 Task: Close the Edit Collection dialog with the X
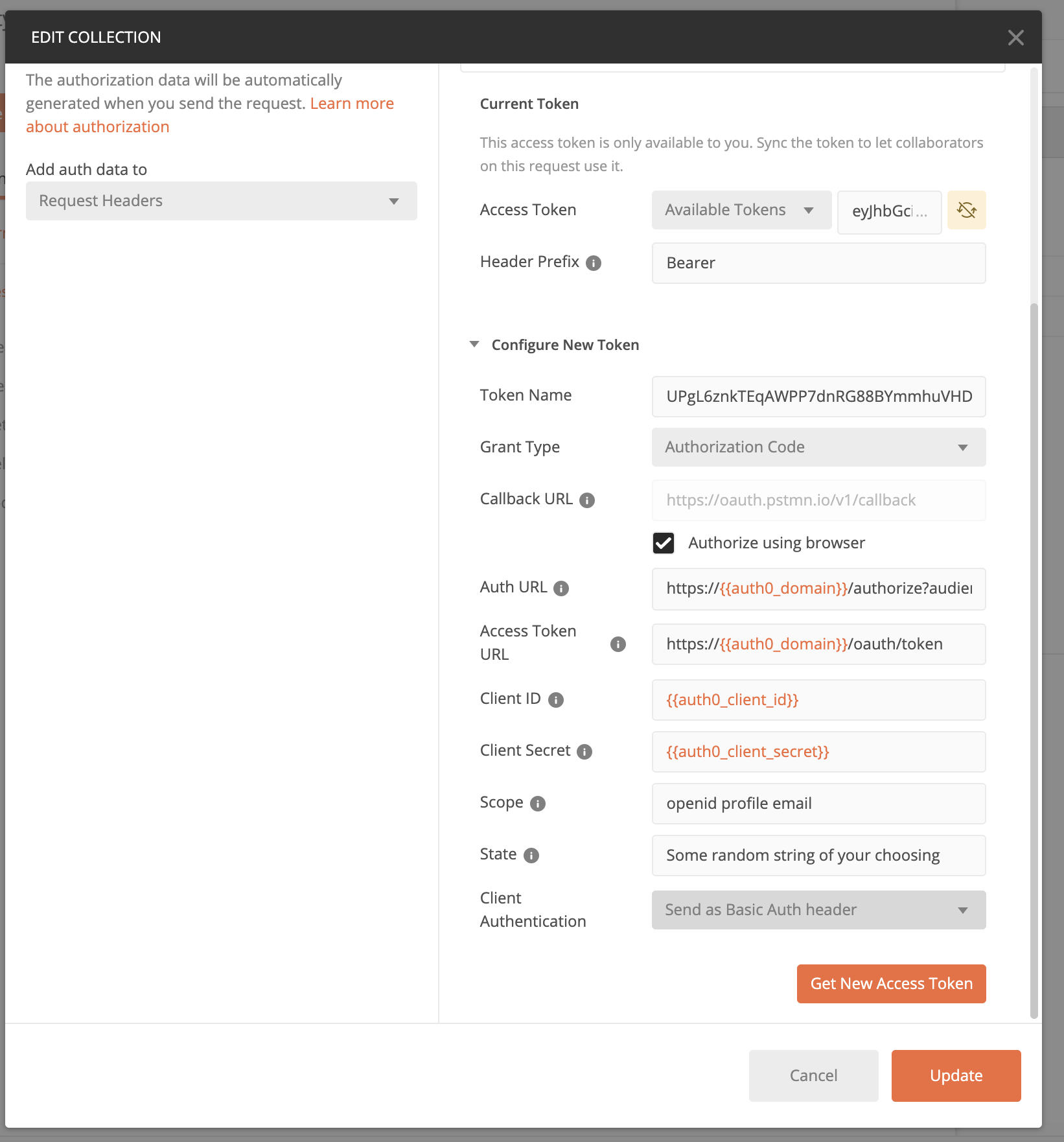pyautogui.click(x=1015, y=38)
